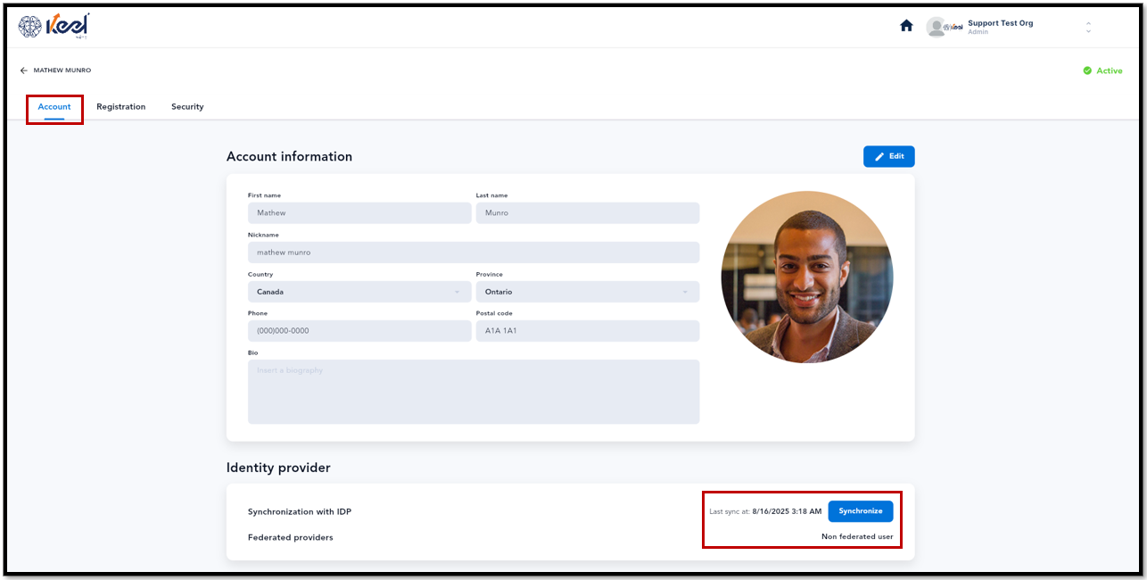The image size is (1147, 580).
Task: Click the Bio text area
Action: coord(473,392)
